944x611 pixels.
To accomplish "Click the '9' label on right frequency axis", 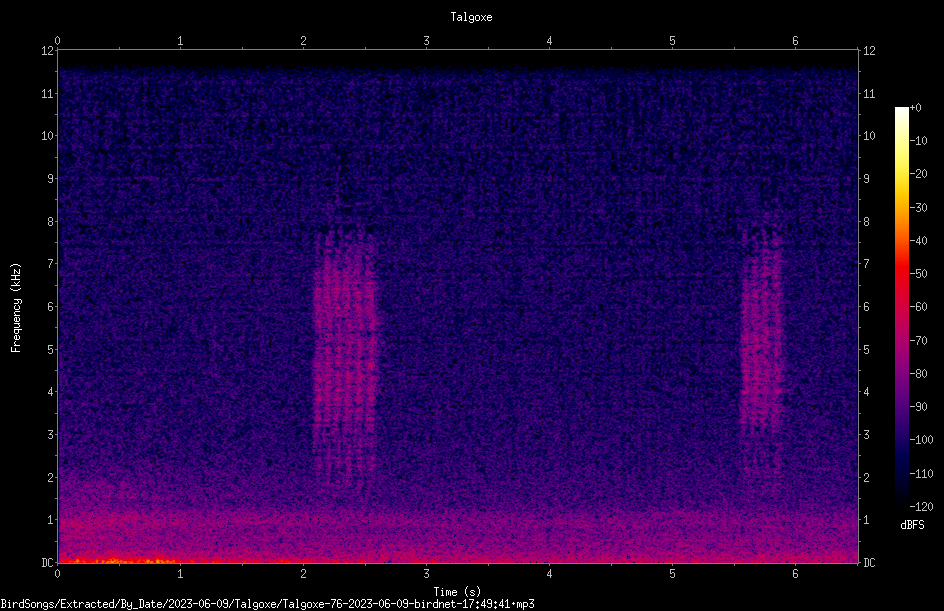I will coord(867,179).
